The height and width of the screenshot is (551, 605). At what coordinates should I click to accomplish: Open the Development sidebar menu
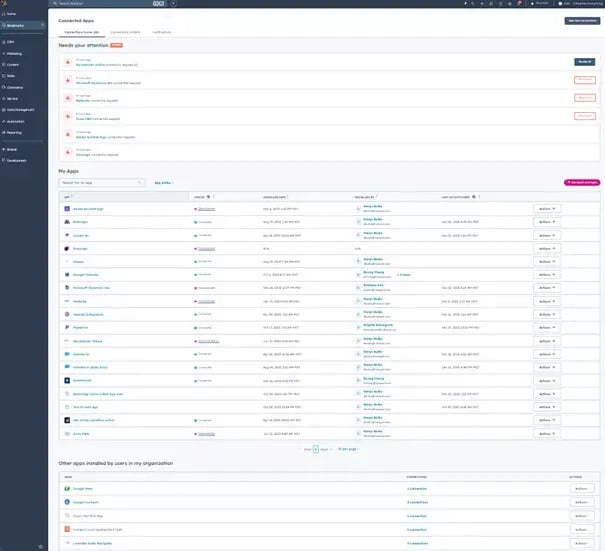click(x=16, y=160)
